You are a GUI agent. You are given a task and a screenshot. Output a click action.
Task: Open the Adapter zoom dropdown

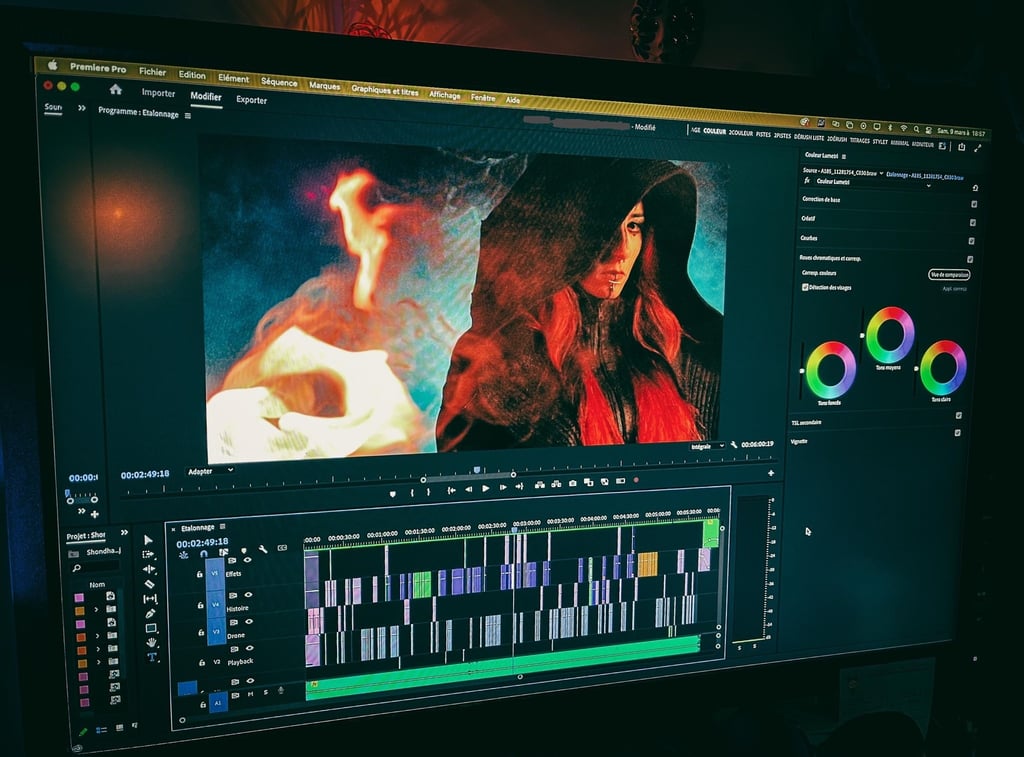tap(210, 471)
